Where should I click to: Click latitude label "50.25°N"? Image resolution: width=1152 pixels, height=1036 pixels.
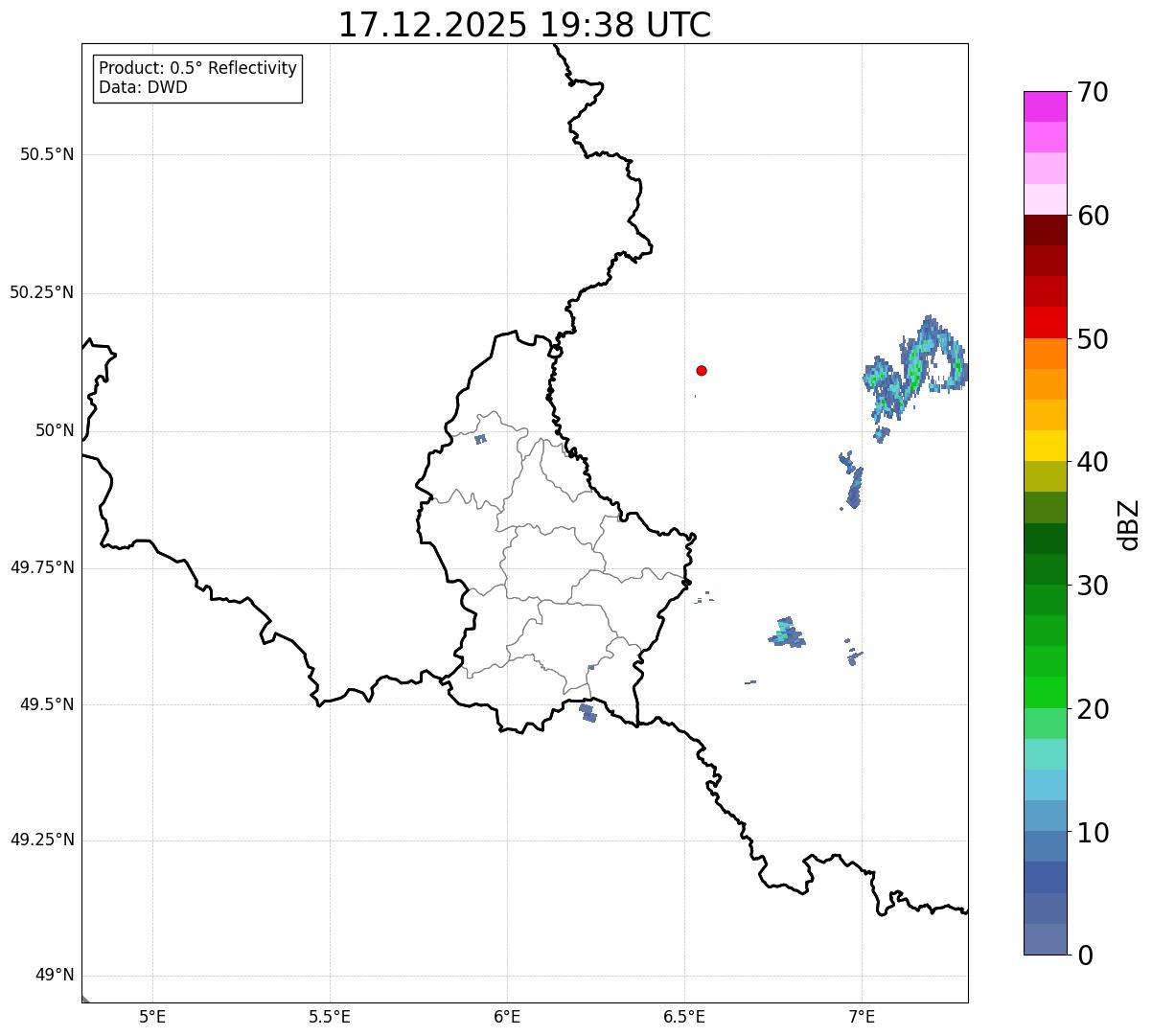pos(42,292)
